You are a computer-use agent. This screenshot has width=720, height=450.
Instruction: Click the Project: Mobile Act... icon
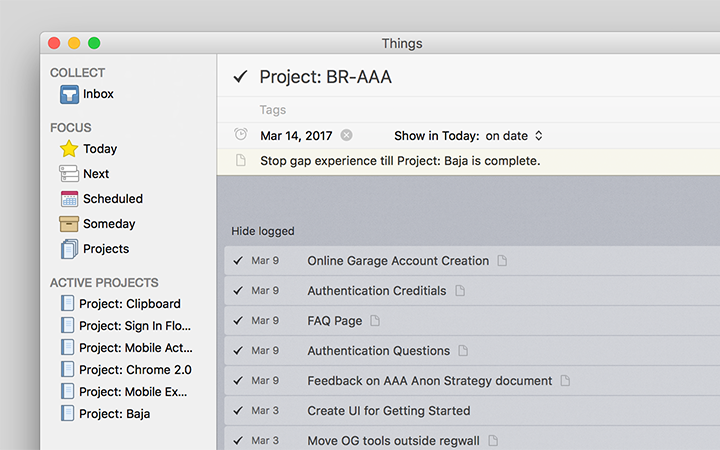pos(68,348)
